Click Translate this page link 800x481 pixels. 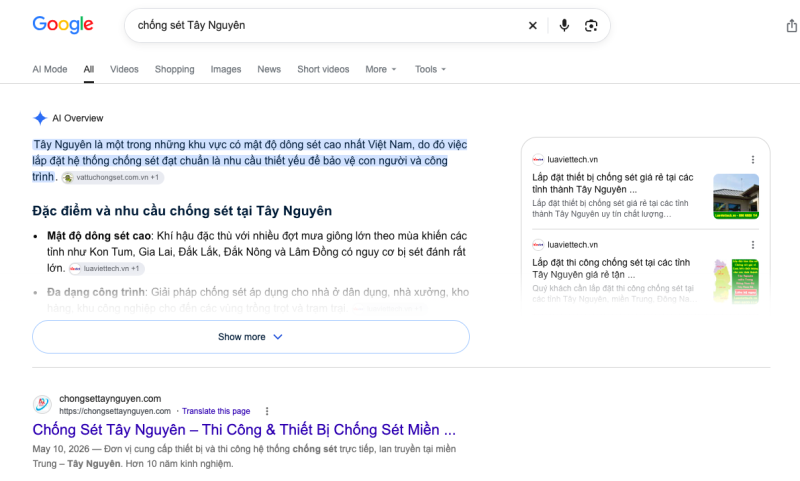(216, 411)
